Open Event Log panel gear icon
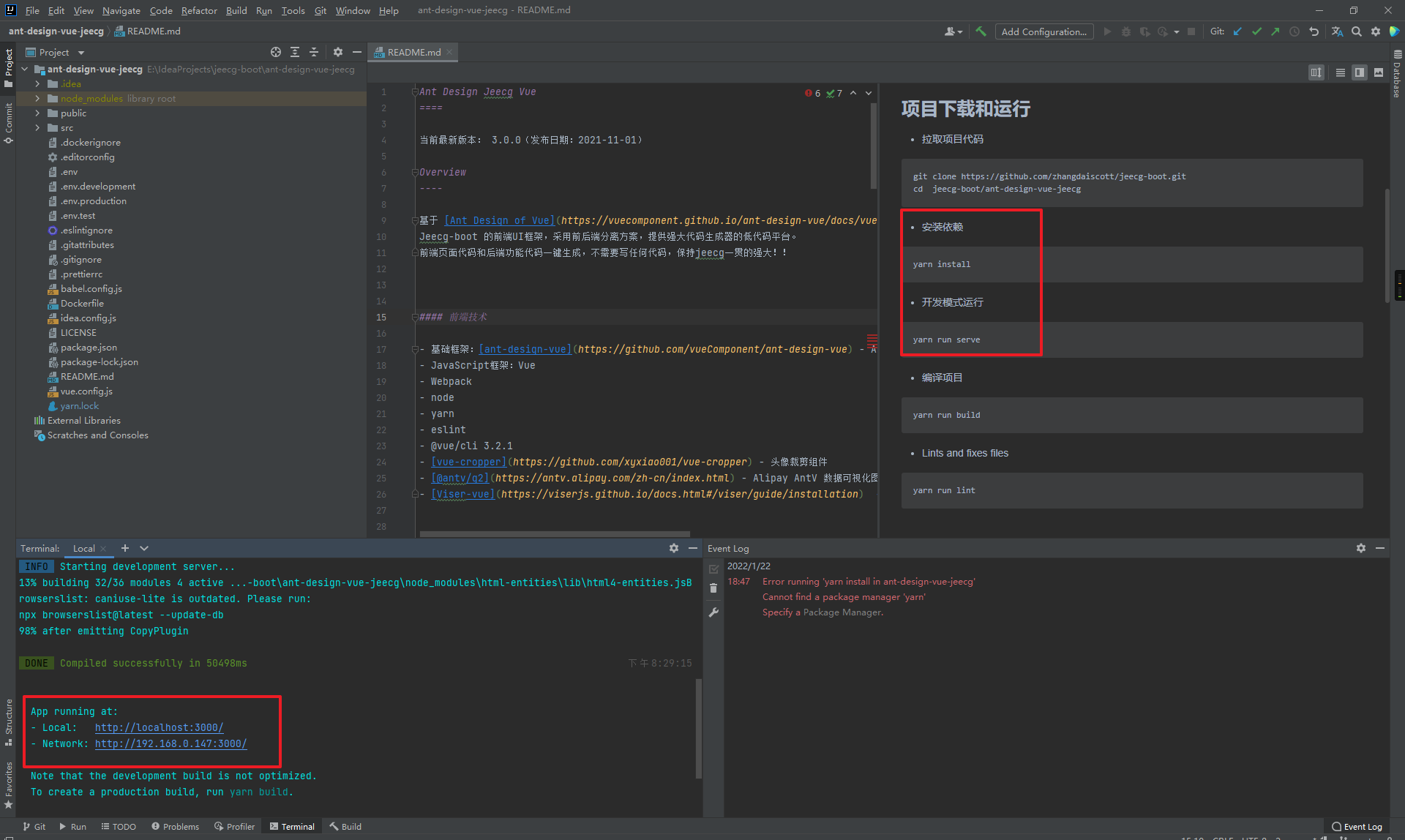 [1361, 548]
